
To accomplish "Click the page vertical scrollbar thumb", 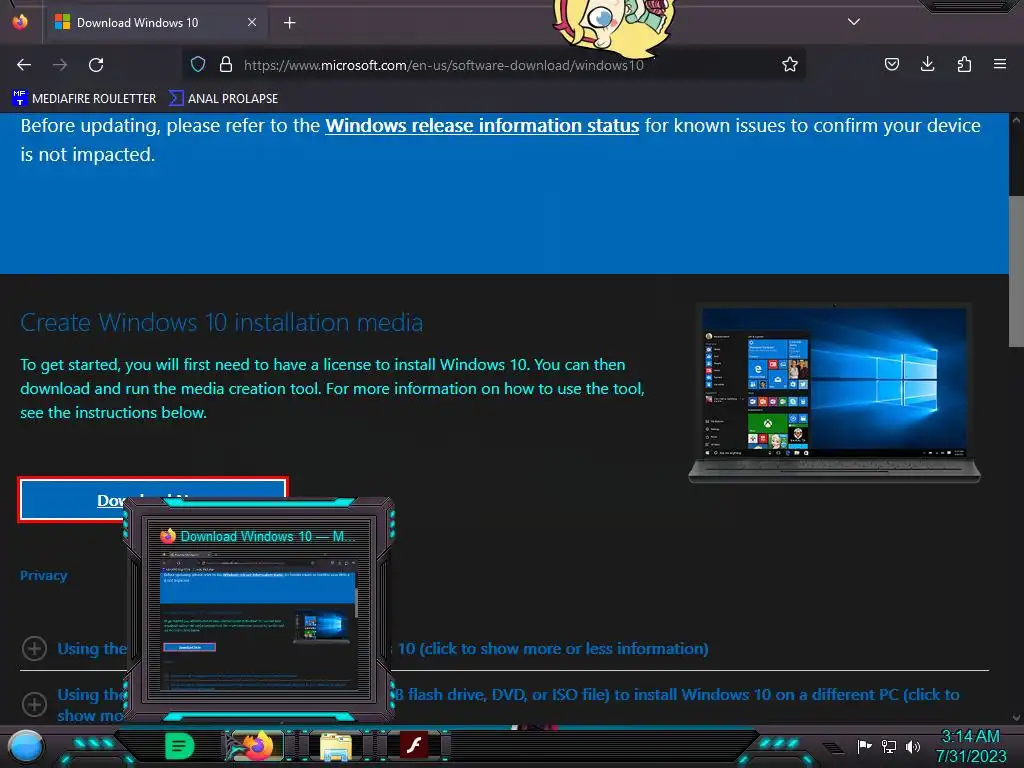I will [x=1016, y=270].
